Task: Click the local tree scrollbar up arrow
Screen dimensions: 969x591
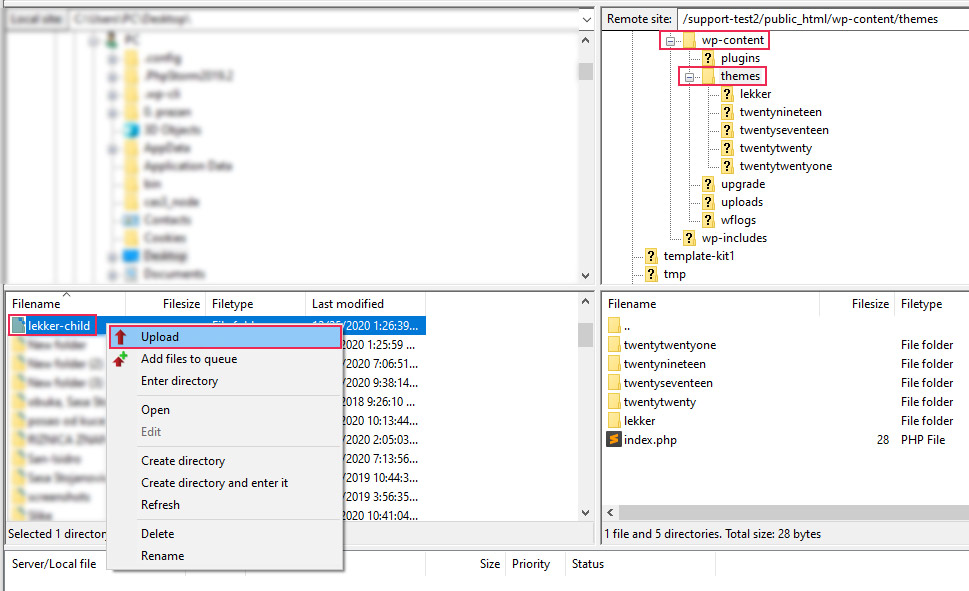Action: [x=586, y=41]
